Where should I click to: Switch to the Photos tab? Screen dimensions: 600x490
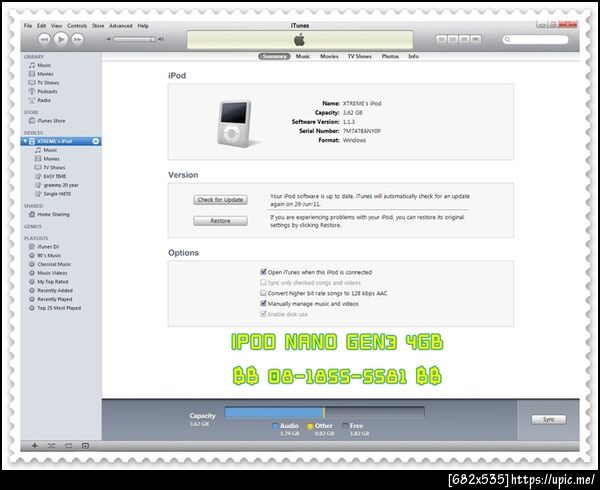pos(390,56)
